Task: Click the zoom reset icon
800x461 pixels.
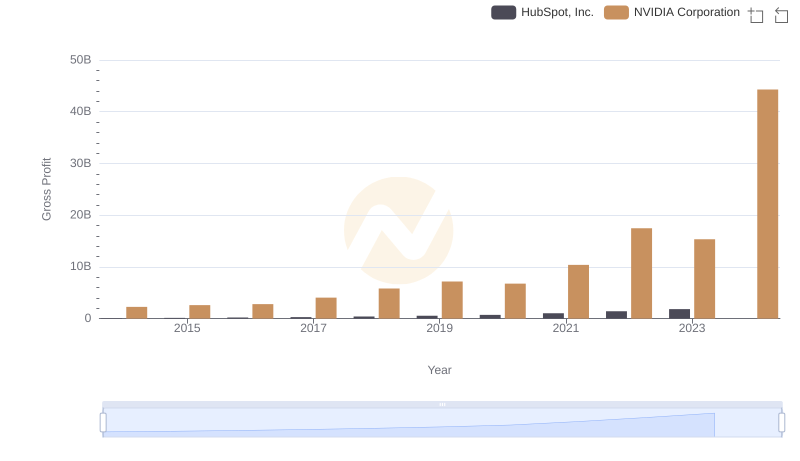Action: pos(781,15)
